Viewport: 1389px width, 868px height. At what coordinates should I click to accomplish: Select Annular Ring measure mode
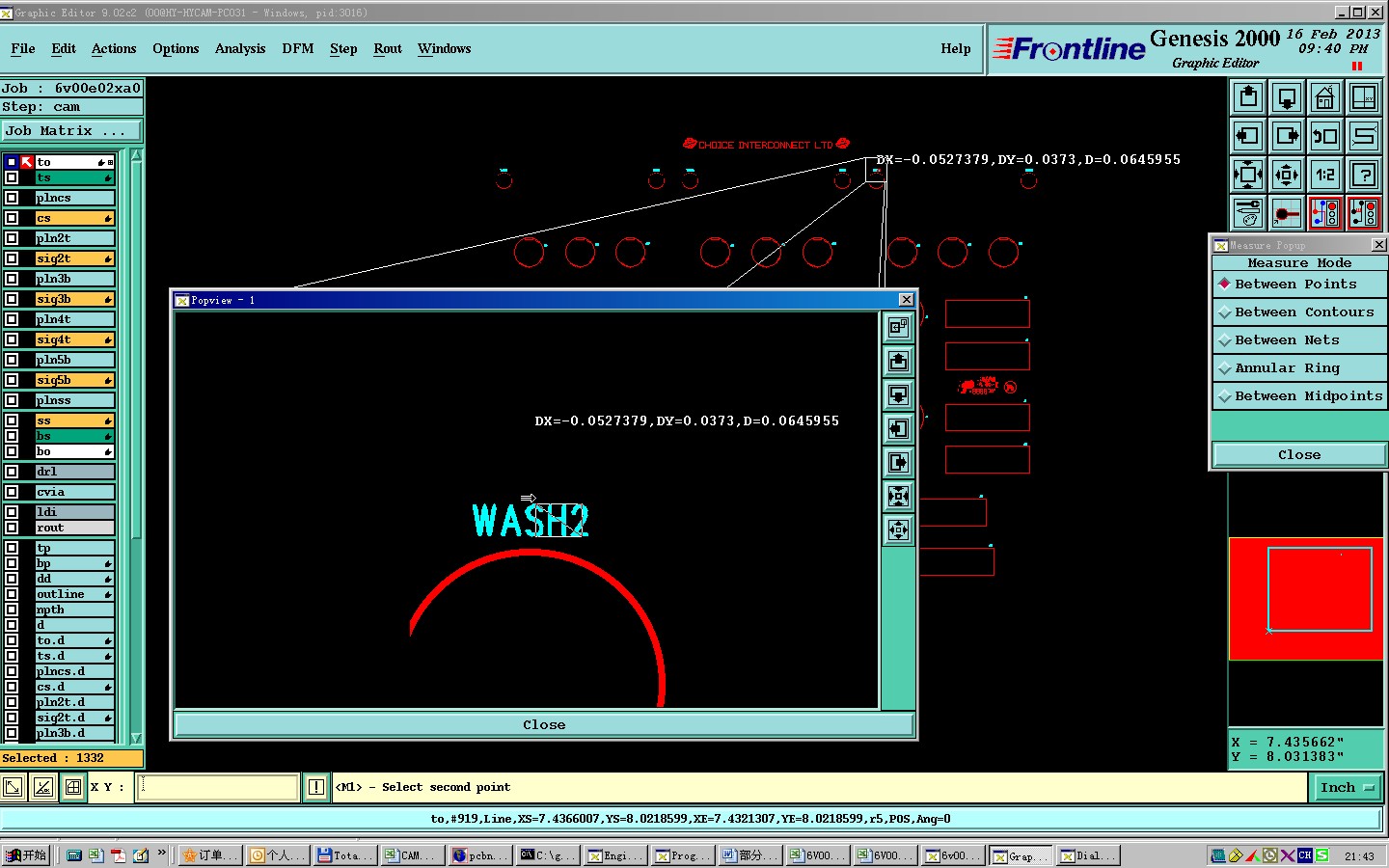(x=1299, y=368)
